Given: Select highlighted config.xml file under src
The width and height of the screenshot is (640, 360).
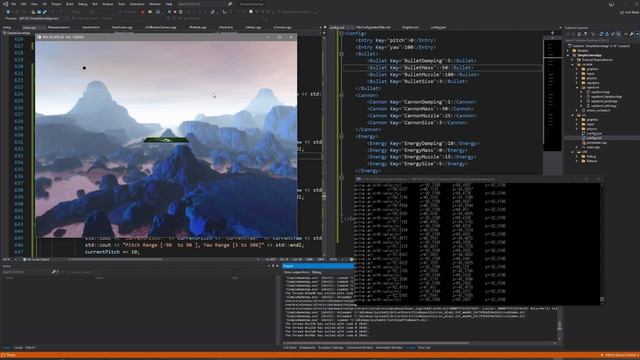Looking at the screenshot, I should point(594,138).
